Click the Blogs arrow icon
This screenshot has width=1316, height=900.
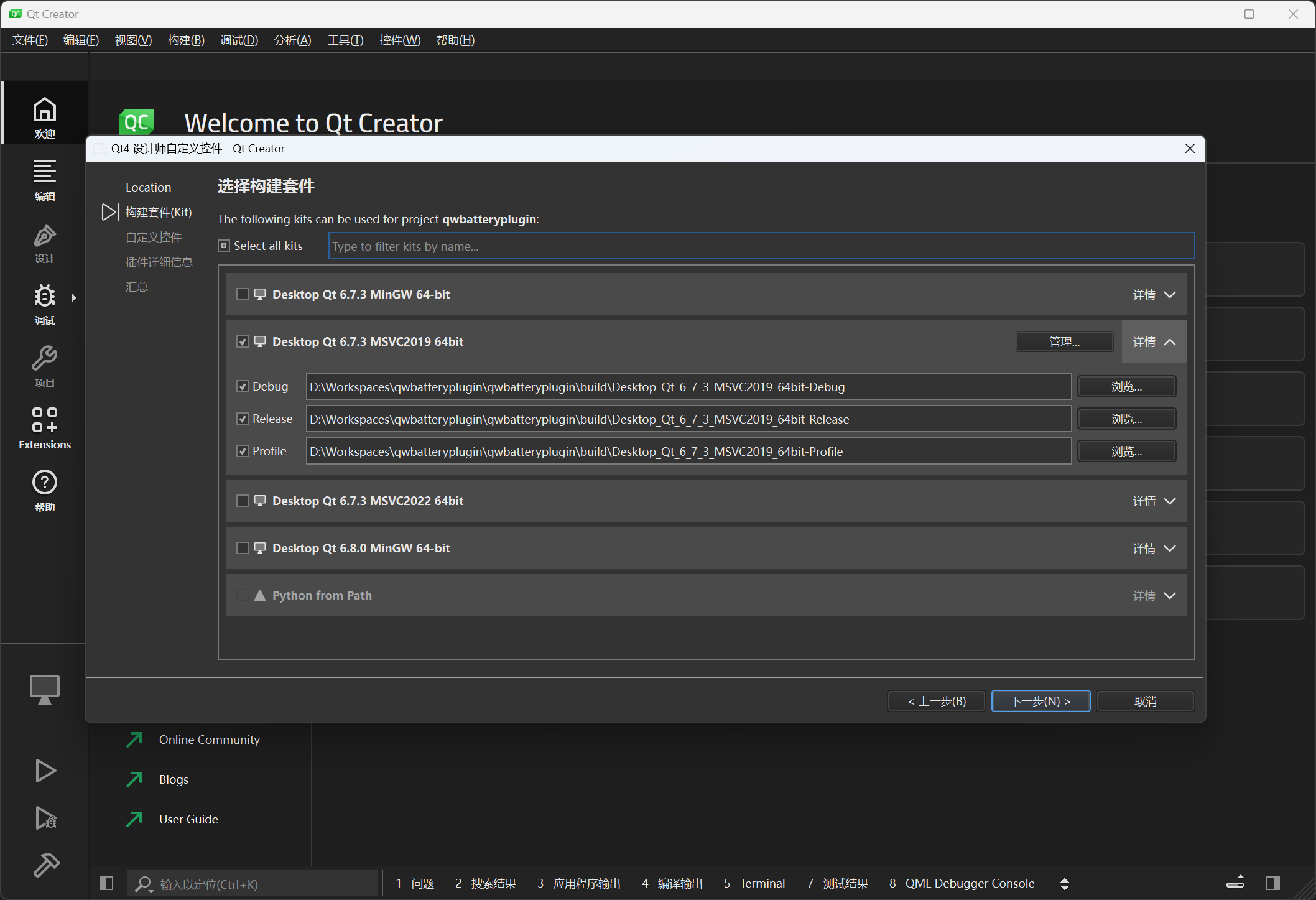coord(134,779)
